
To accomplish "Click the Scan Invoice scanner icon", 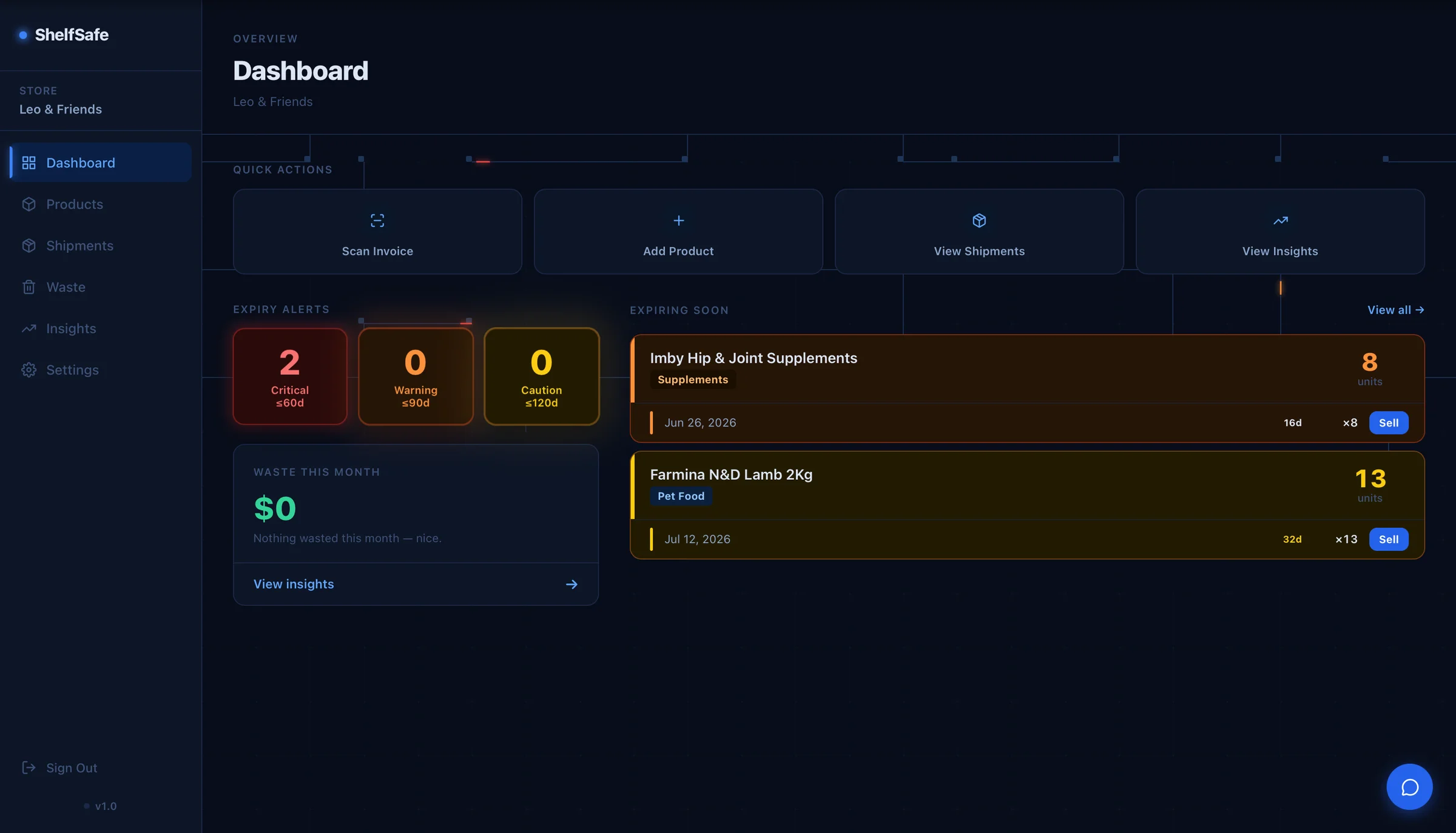I will pos(377,221).
